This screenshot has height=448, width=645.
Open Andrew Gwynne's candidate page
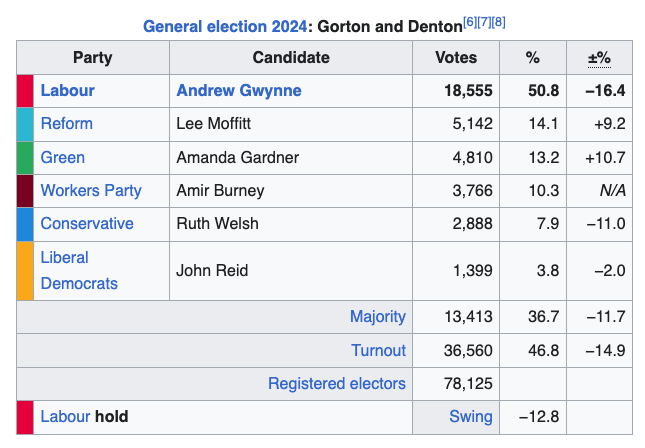click(x=238, y=91)
